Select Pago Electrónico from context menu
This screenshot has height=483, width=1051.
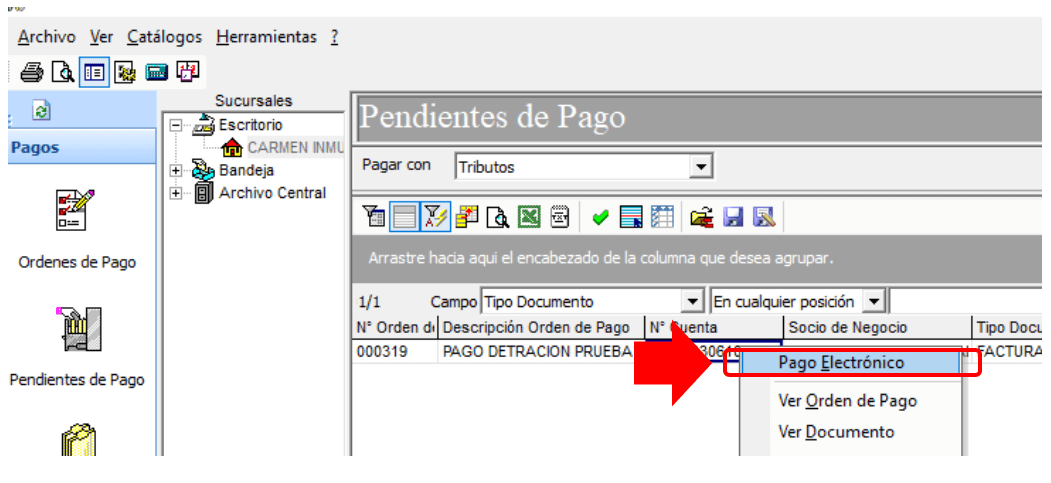pos(842,362)
